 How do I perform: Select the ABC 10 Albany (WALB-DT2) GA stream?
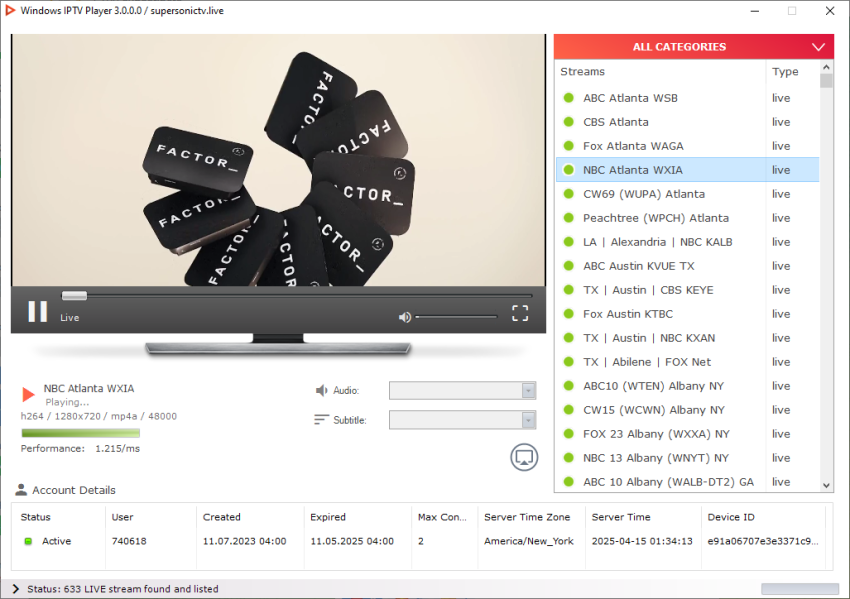click(687, 481)
